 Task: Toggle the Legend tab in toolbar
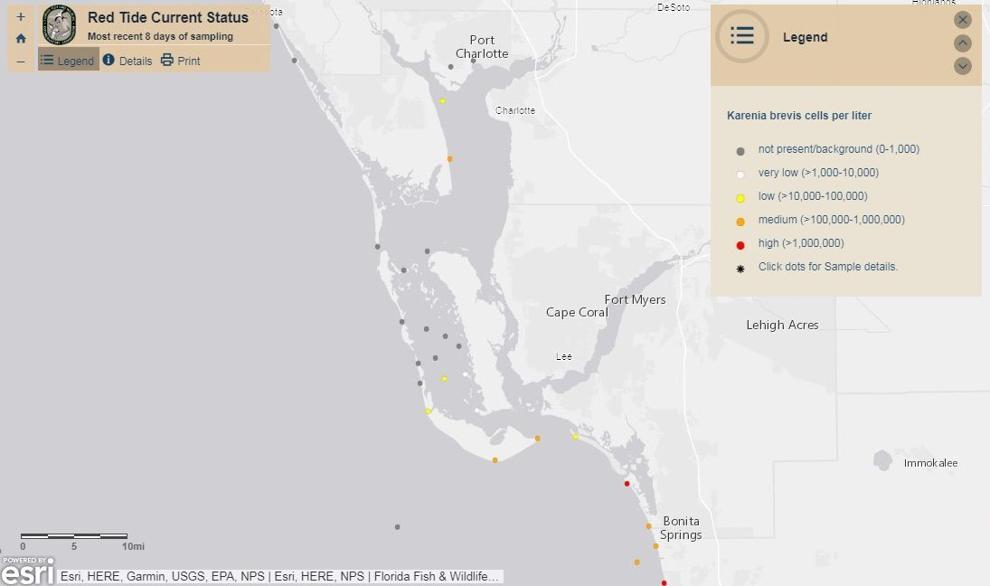[x=68, y=61]
